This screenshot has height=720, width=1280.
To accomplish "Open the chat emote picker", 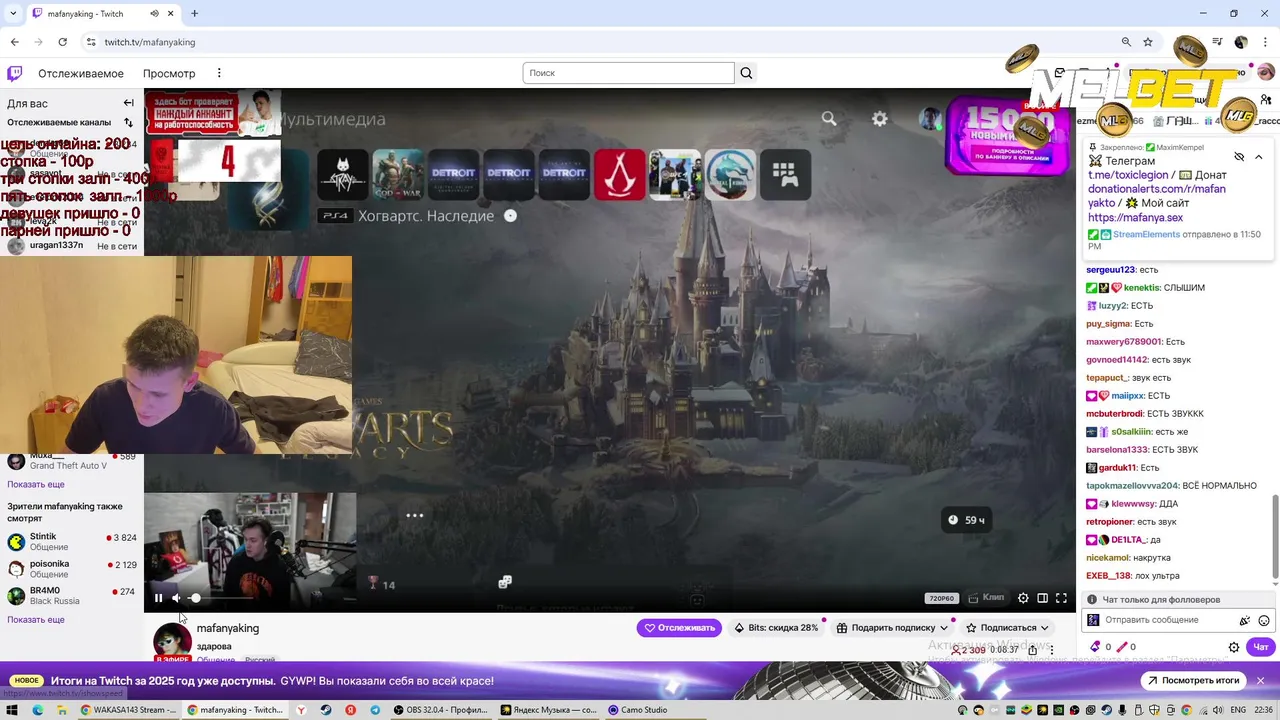I will pos(1264,620).
